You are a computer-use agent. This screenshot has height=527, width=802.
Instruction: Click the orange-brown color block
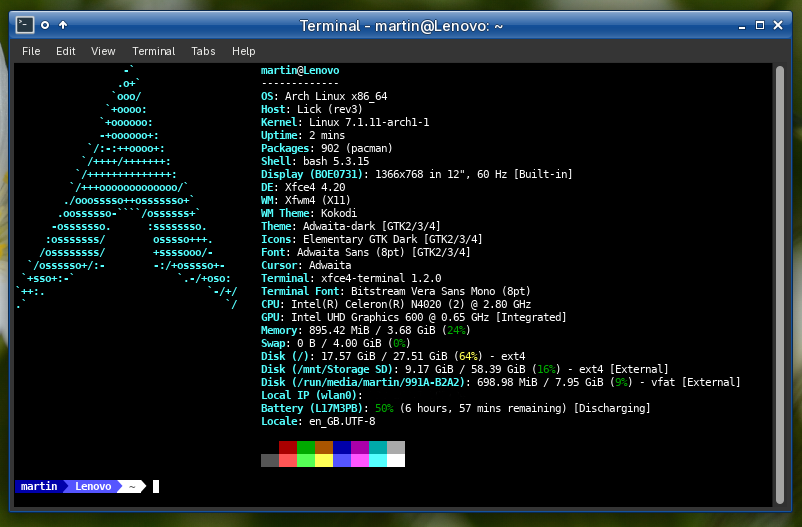point(324,447)
